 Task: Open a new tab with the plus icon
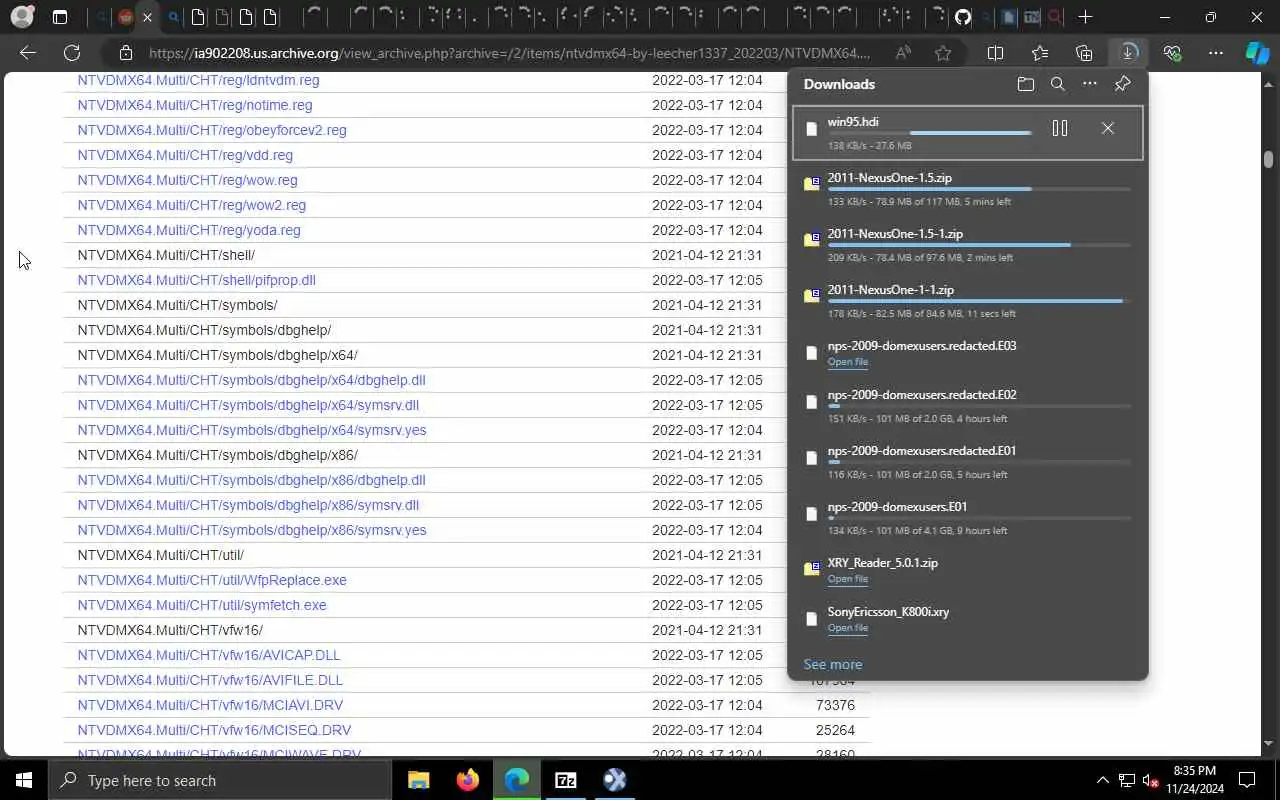pyautogui.click(x=1085, y=17)
